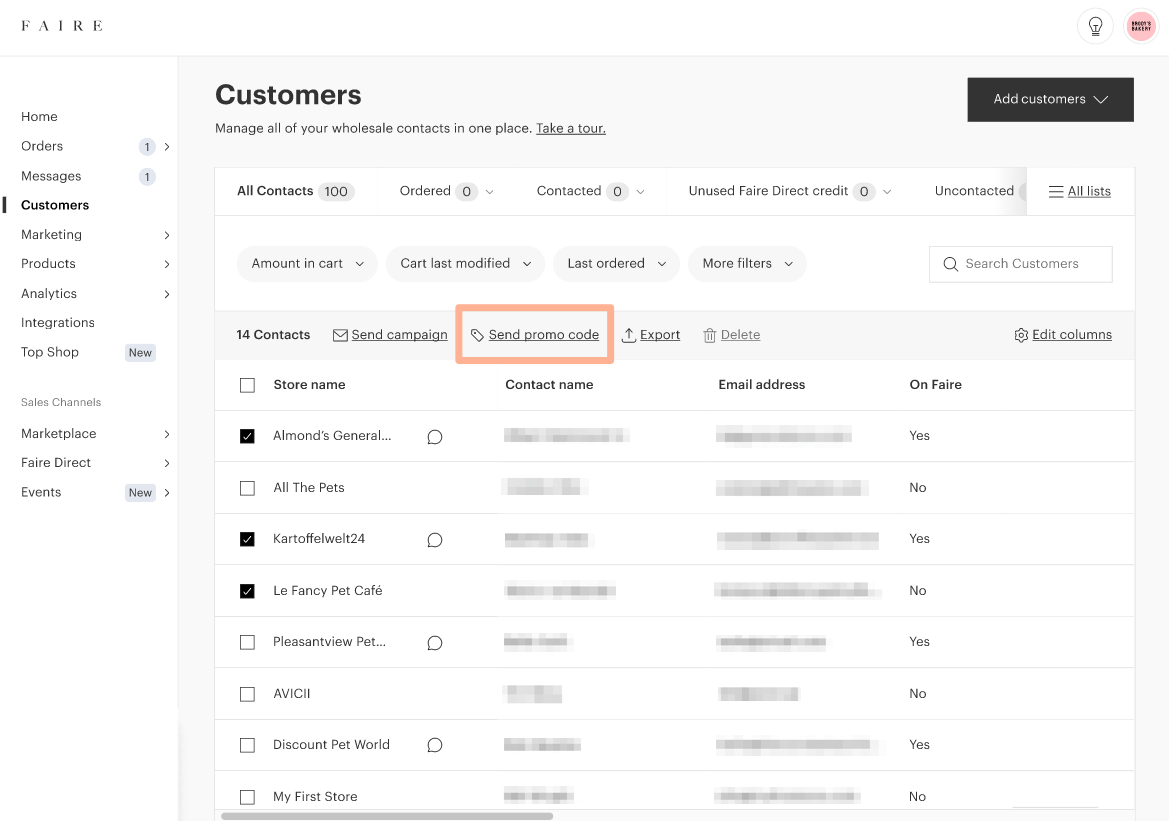The width and height of the screenshot is (1169, 821).
Task: Click the Send promo code link
Action: [x=543, y=335]
